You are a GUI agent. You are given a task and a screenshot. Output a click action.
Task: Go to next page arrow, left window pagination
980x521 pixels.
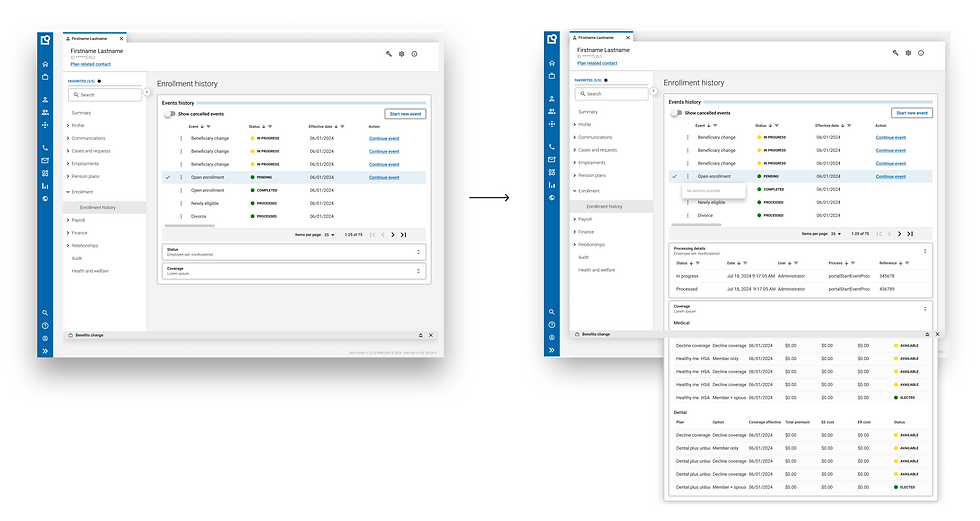click(x=393, y=235)
